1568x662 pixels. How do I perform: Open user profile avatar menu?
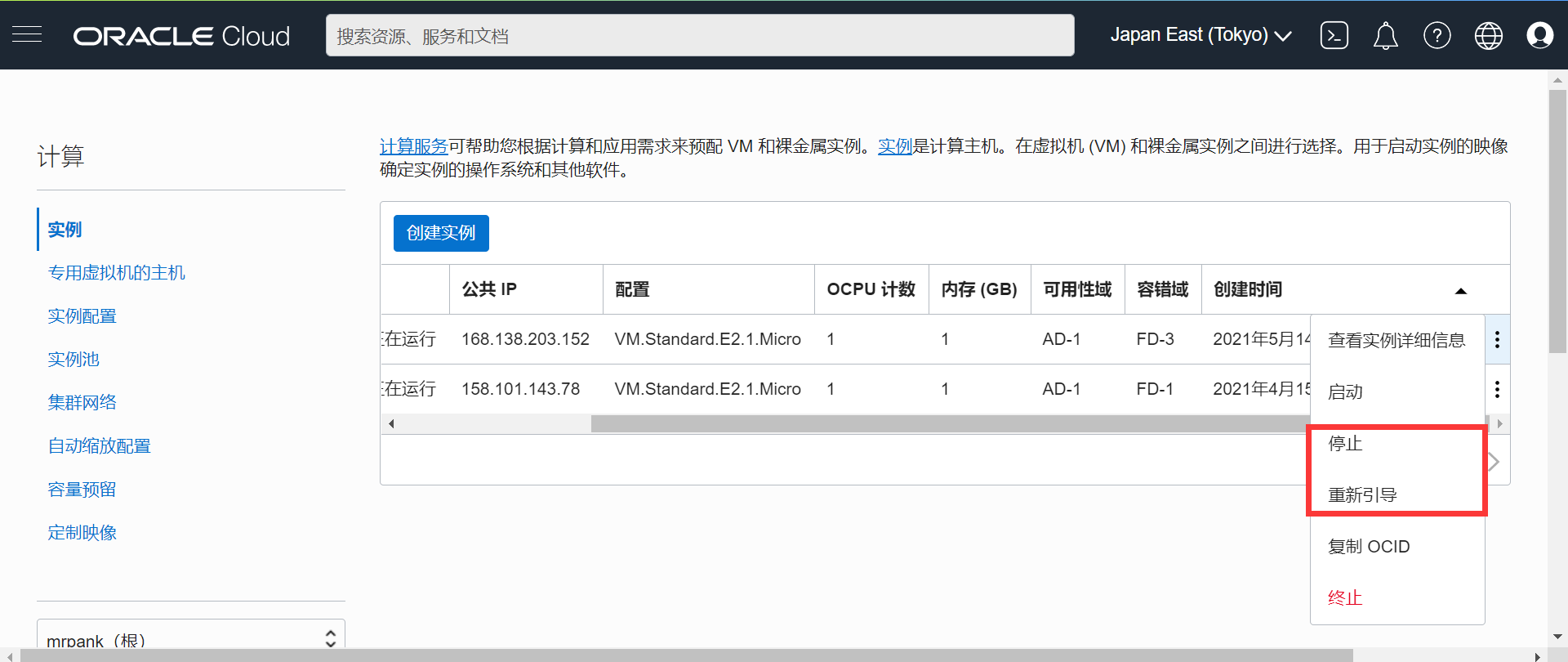tap(1540, 35)
